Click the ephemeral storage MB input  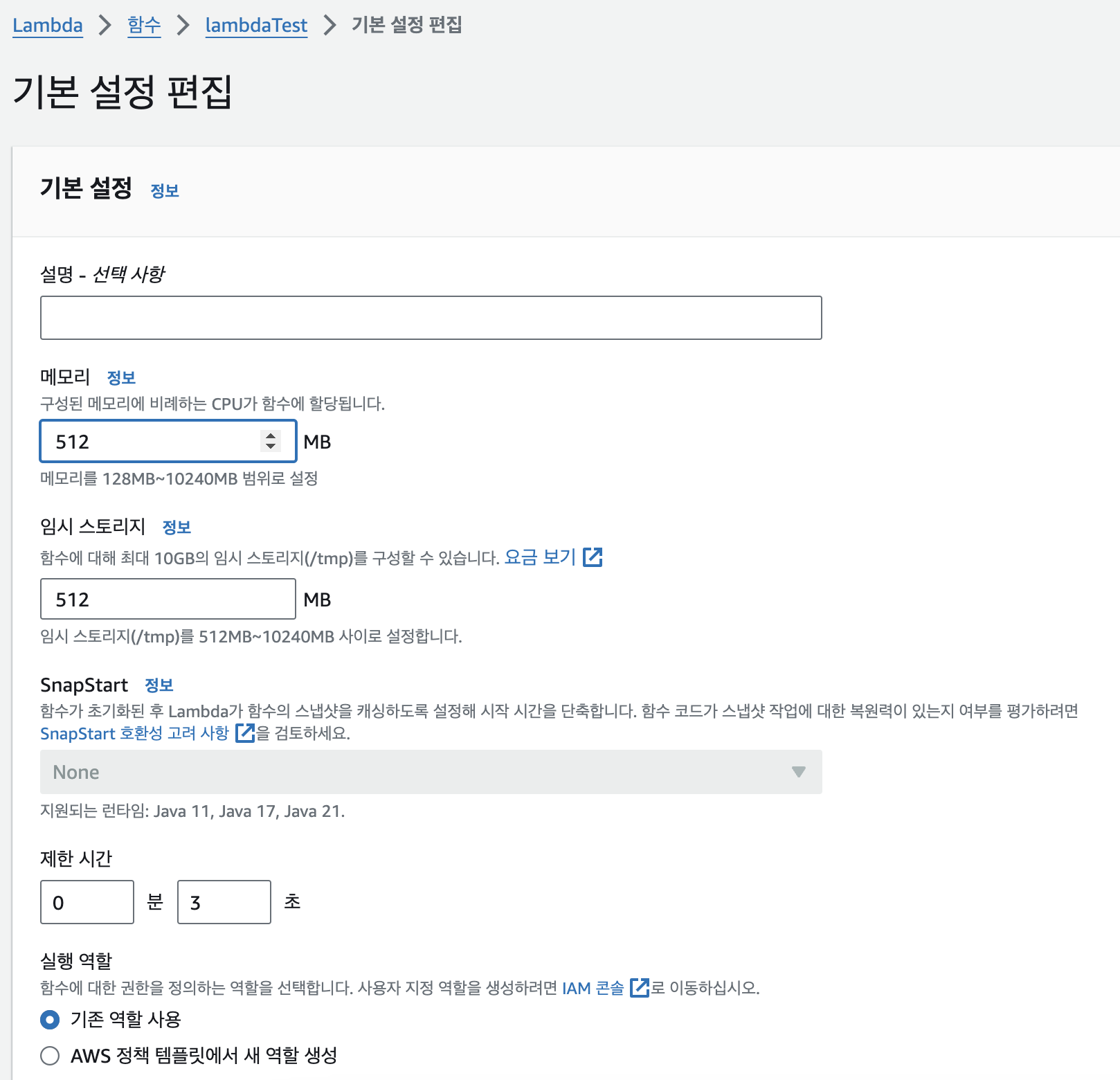(x=168, y=599)
